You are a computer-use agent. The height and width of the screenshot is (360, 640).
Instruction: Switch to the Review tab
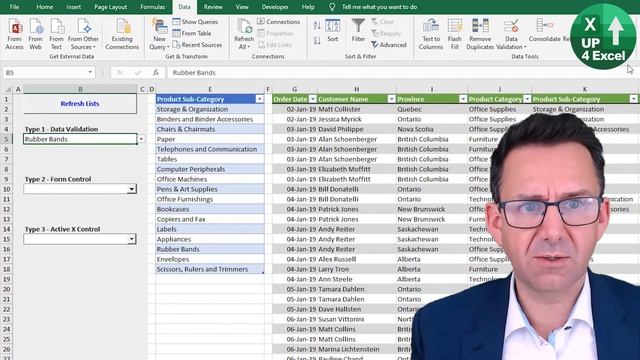coord(213,7)
